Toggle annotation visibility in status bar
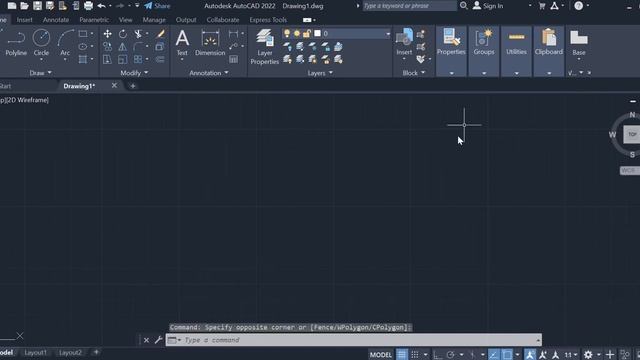This screenshot has width=640, height=360. [530, 355]
